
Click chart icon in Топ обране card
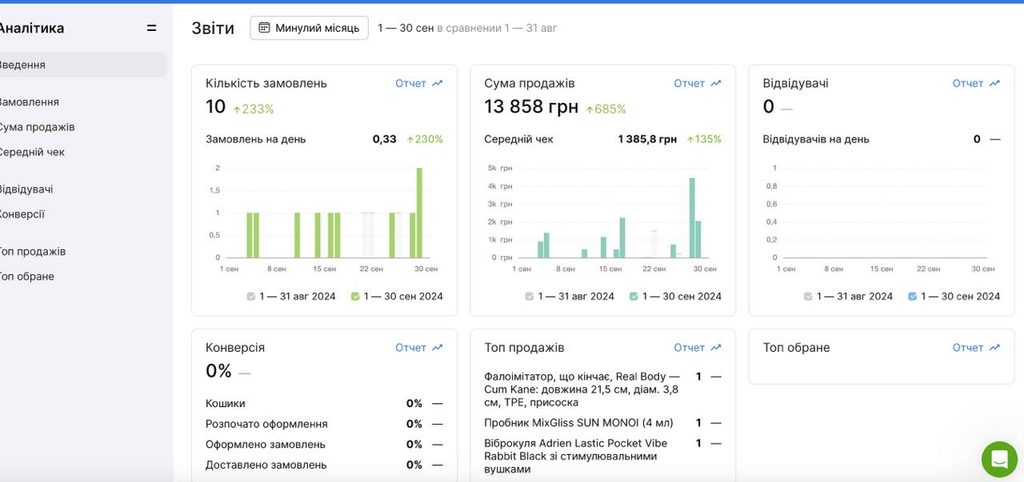coord(995,347)
